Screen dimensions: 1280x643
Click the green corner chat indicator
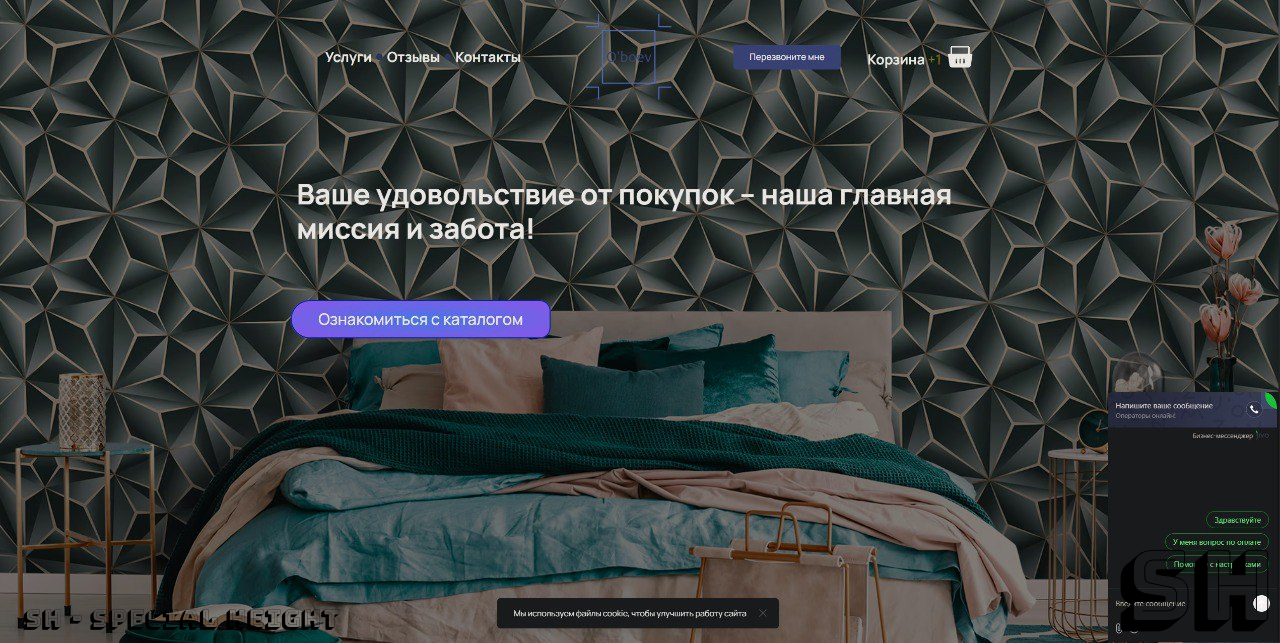point(1271,400)
